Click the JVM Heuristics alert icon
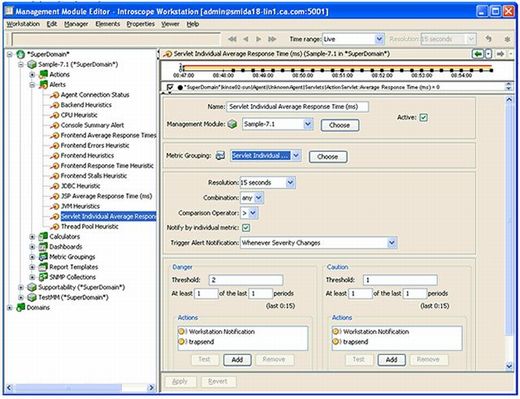 (55, 206)
